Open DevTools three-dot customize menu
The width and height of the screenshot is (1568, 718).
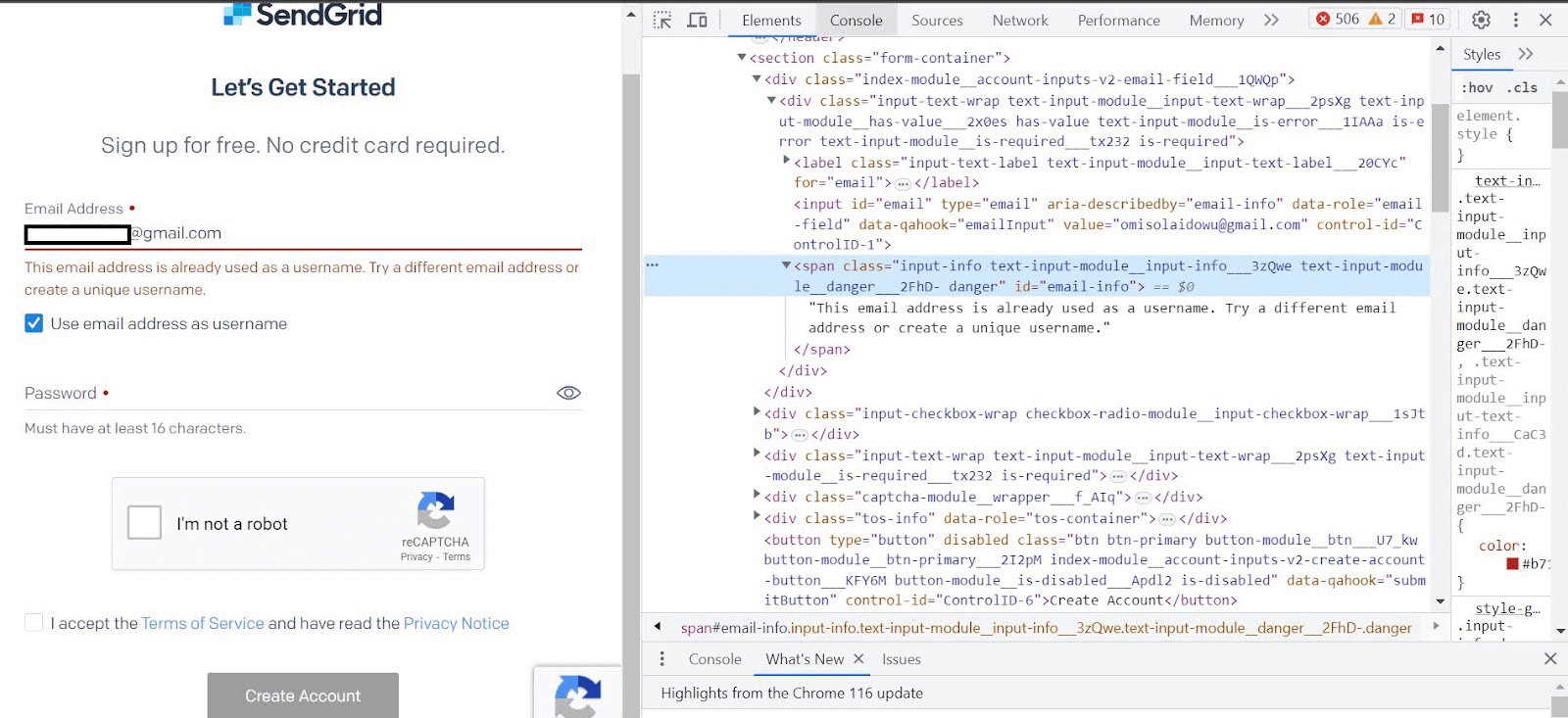[x=1515, y=20]
